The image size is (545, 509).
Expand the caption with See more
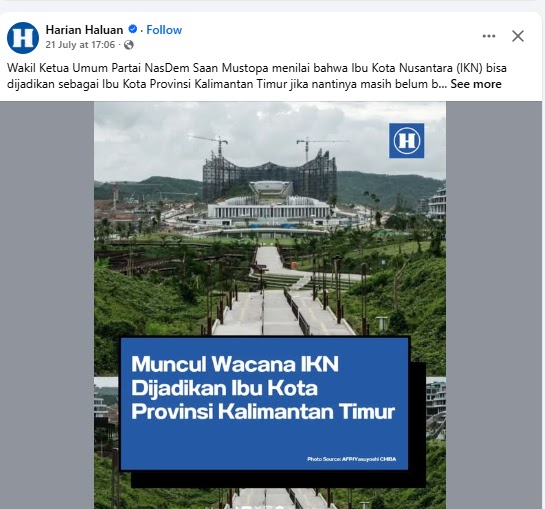476,84
